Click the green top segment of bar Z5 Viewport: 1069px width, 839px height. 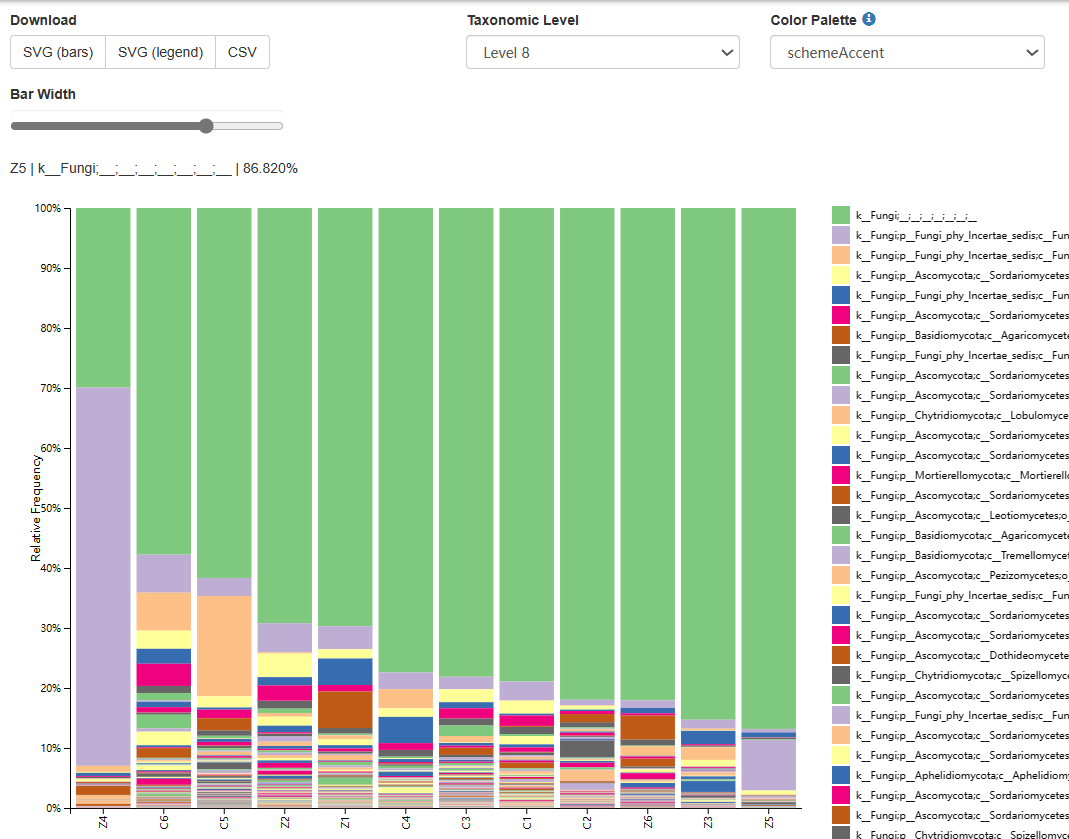coord(768,460)
